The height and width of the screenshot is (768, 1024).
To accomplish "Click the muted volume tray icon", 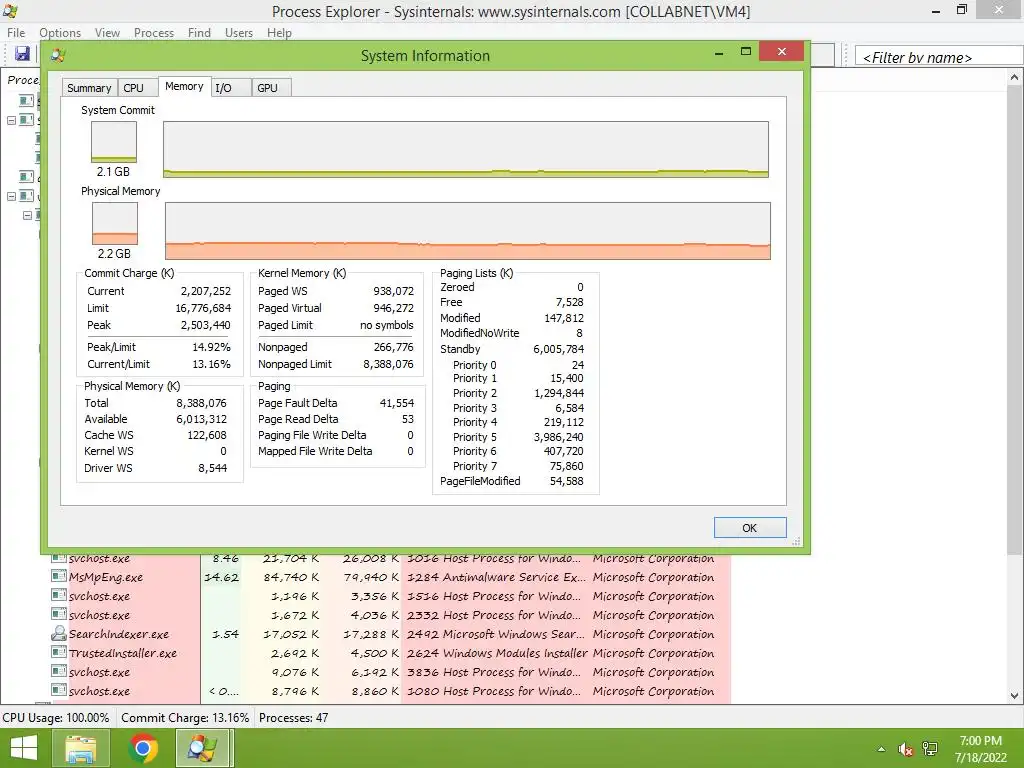I will click(905, 749).
